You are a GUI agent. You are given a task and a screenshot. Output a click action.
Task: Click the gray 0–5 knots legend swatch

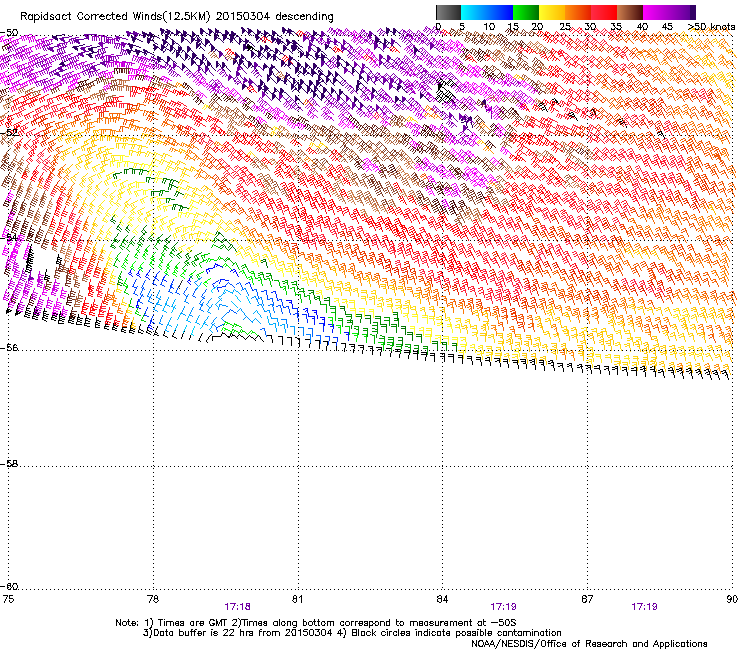(448, 12)
